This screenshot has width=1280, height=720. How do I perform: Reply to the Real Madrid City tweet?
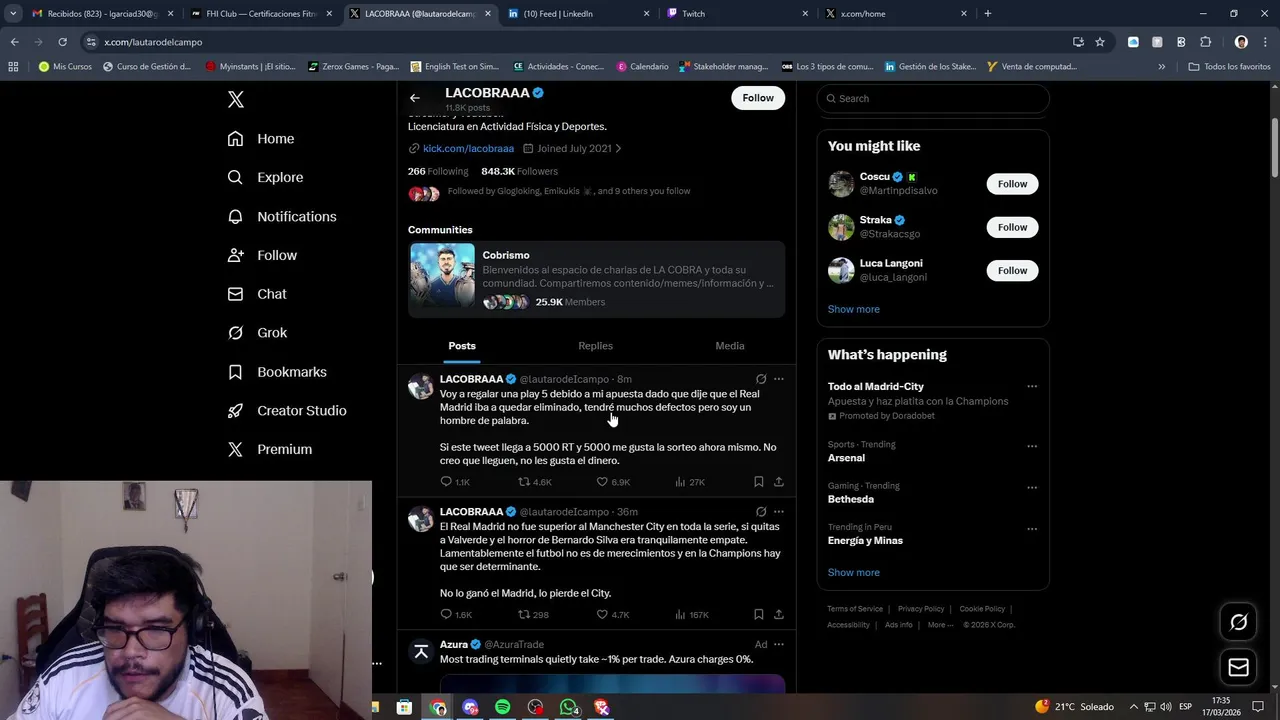[456, 615]
